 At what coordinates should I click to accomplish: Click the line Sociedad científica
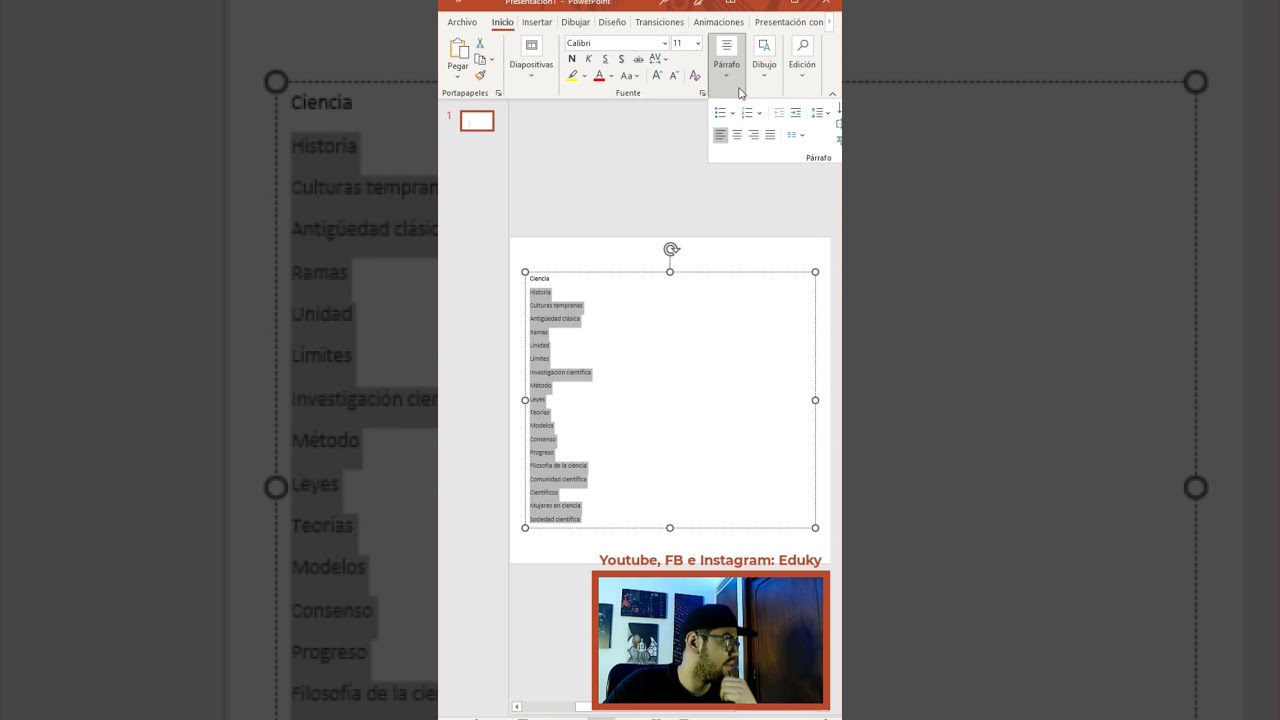tap(555, 519)
